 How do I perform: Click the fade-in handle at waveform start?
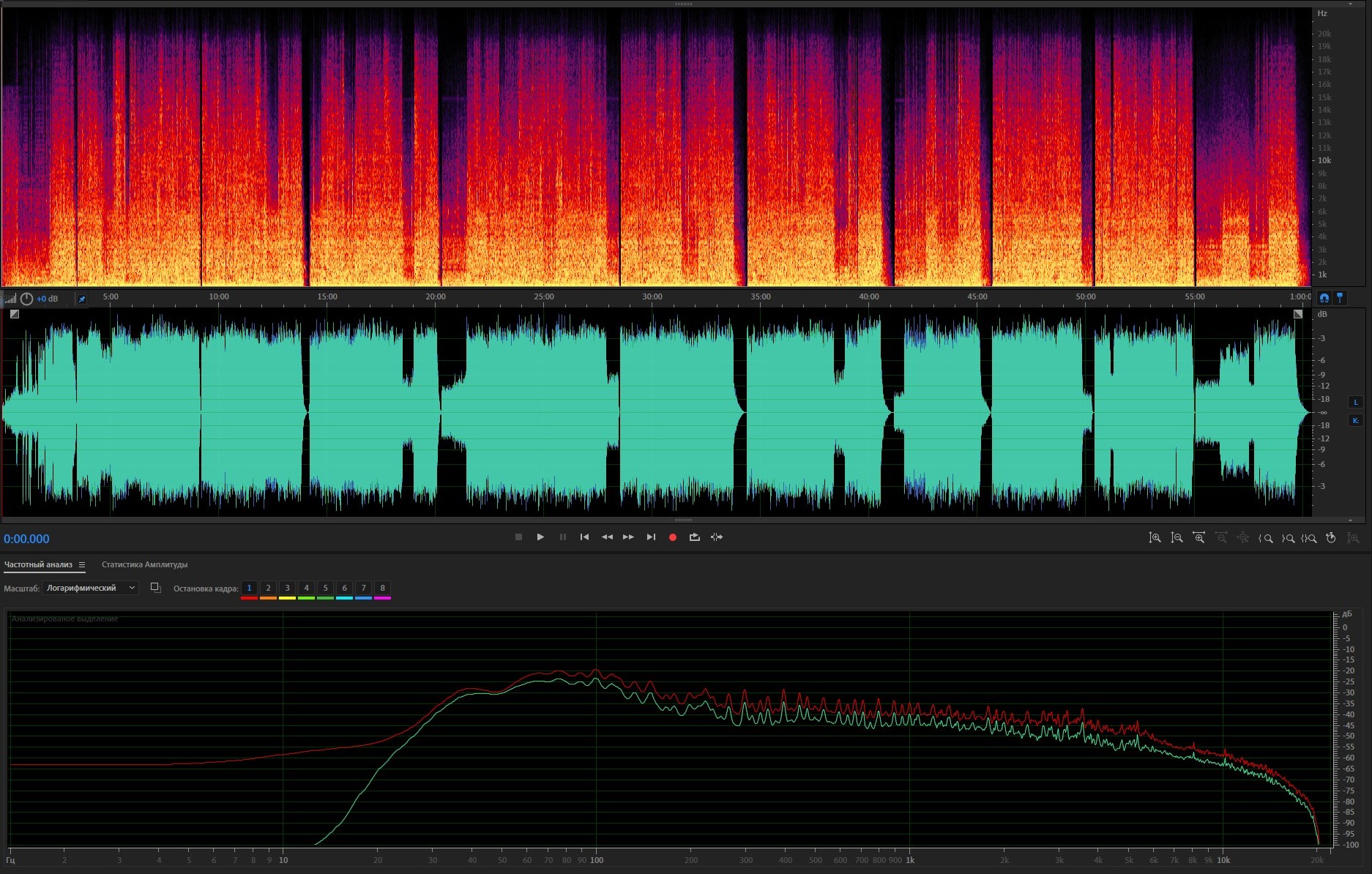click(x=14, y=314)
